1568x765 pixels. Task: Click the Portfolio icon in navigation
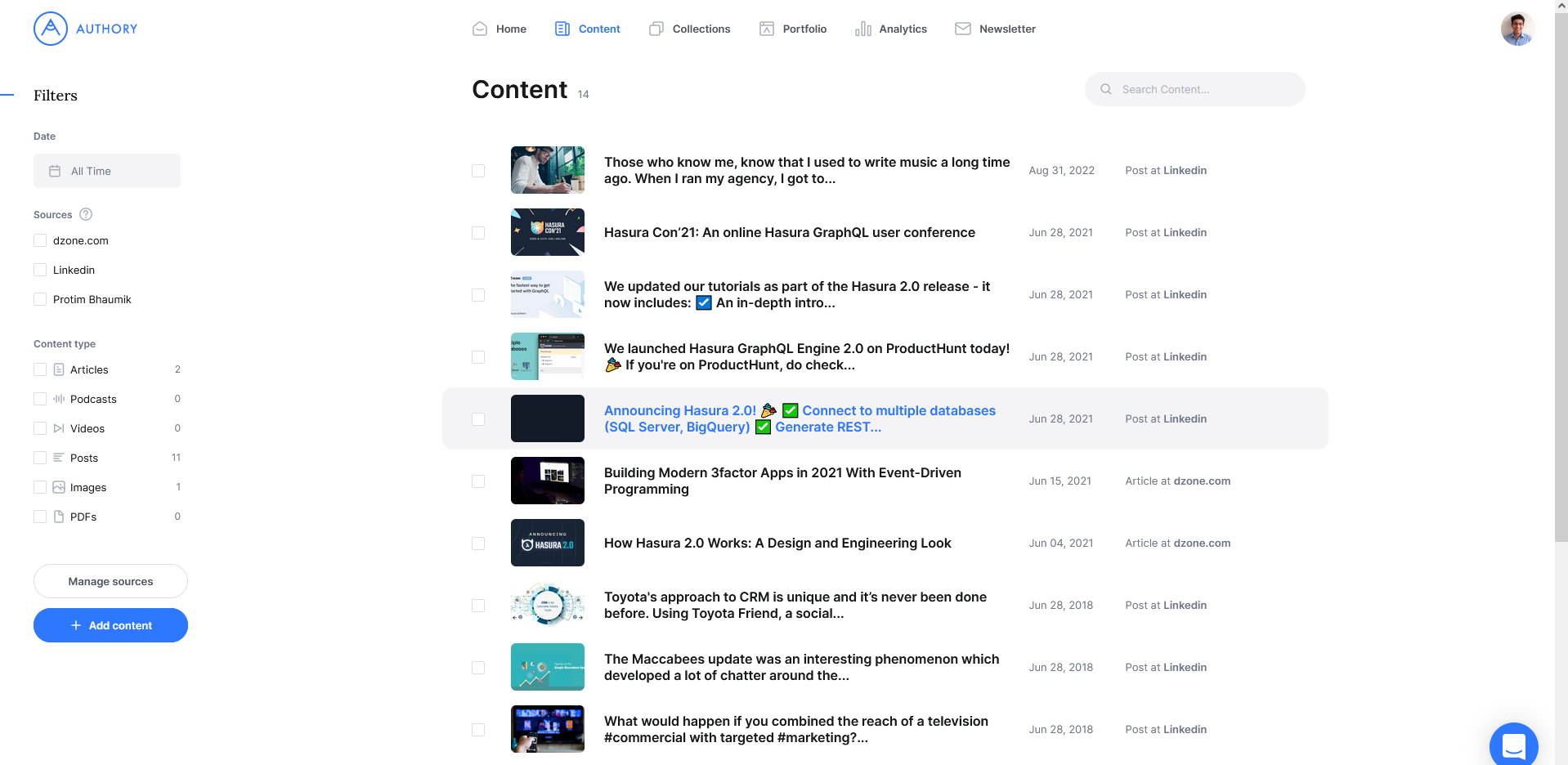click(x=766, y=29)
